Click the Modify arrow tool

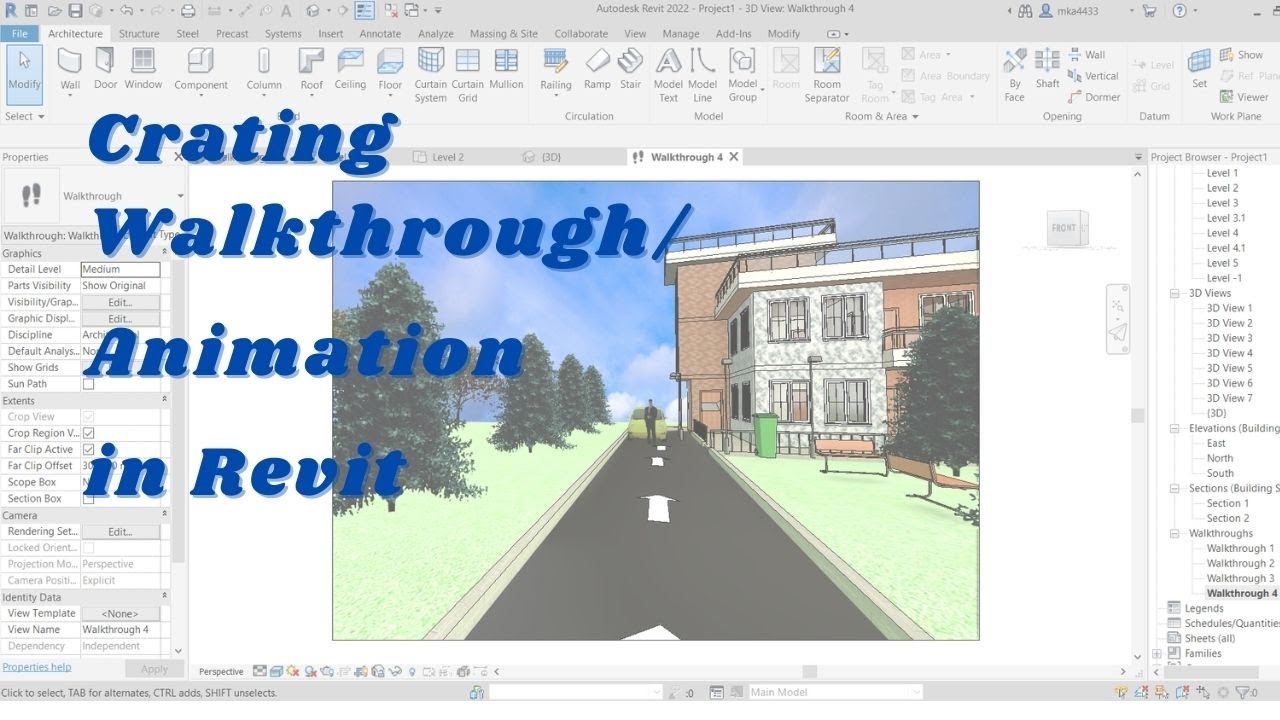click(25, 73)
